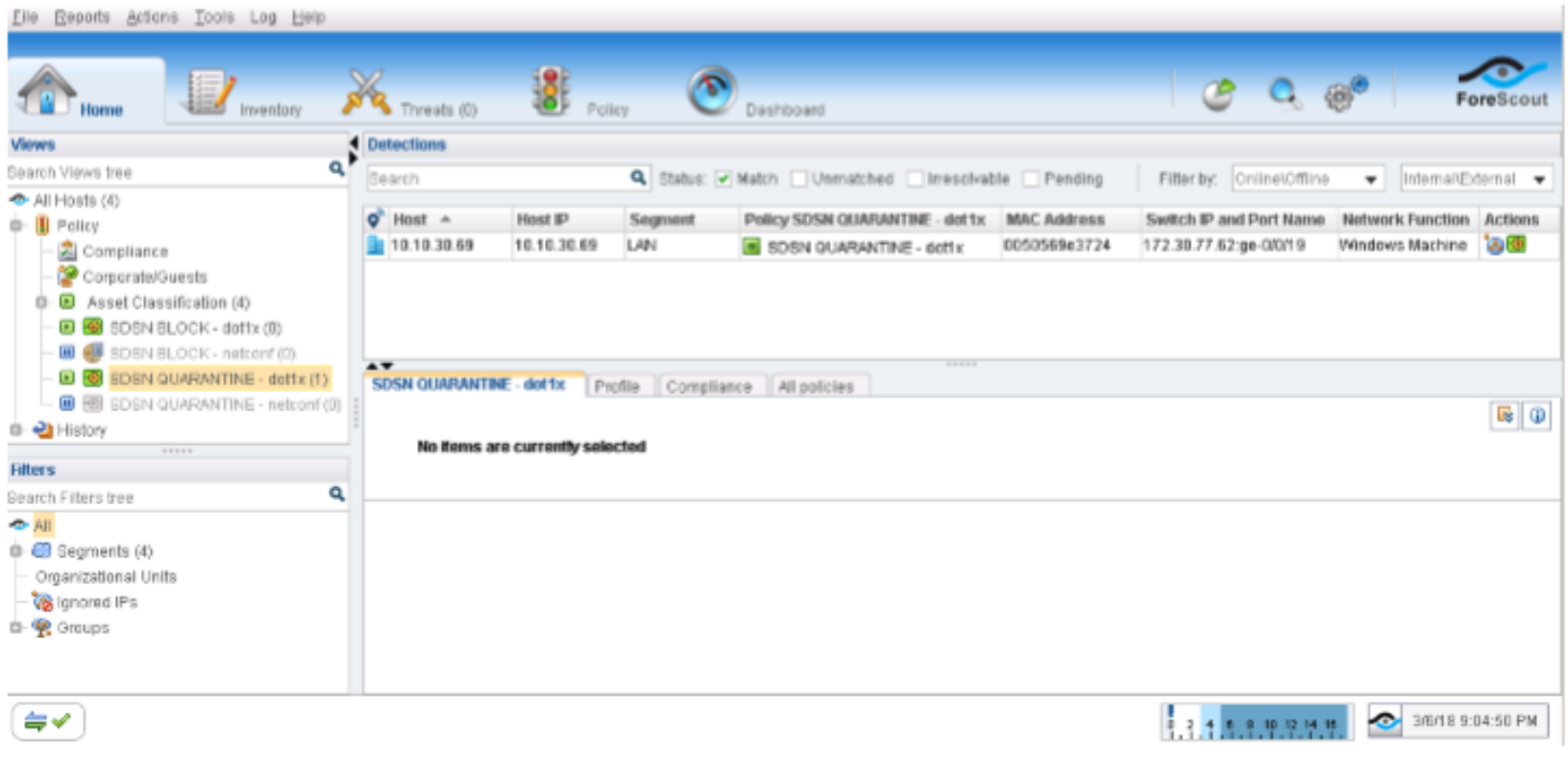The image size is (1568, 759).
Task: Open the Dashboard view
Action: (755, 94)
